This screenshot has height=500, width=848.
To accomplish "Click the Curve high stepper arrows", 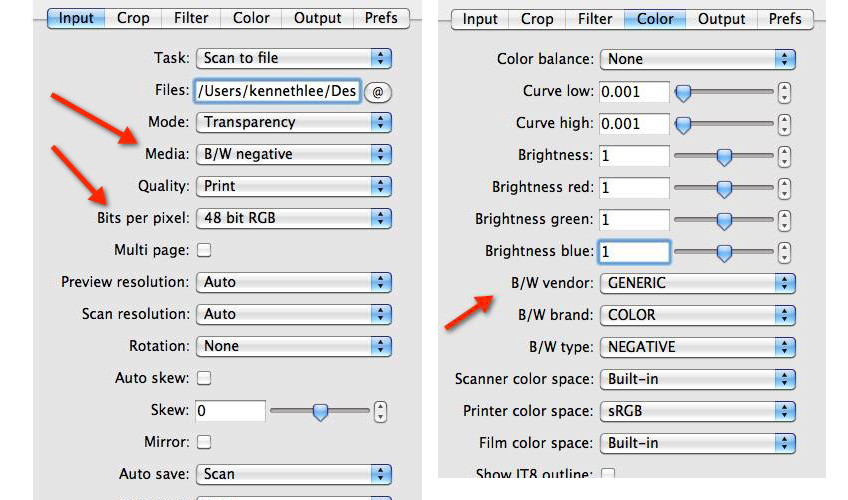I will tap(785, 125).
